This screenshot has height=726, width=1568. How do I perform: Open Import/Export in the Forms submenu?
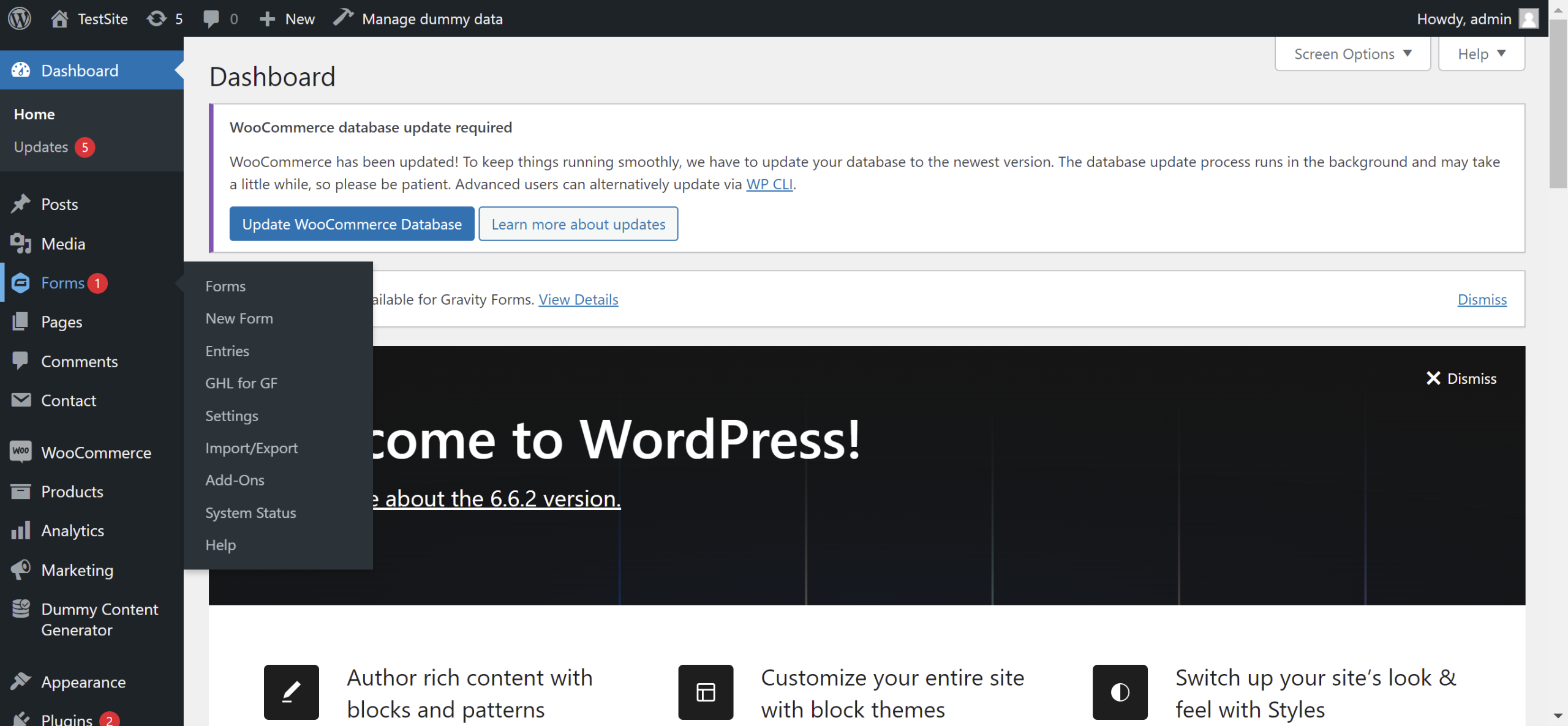click(251, 448)
